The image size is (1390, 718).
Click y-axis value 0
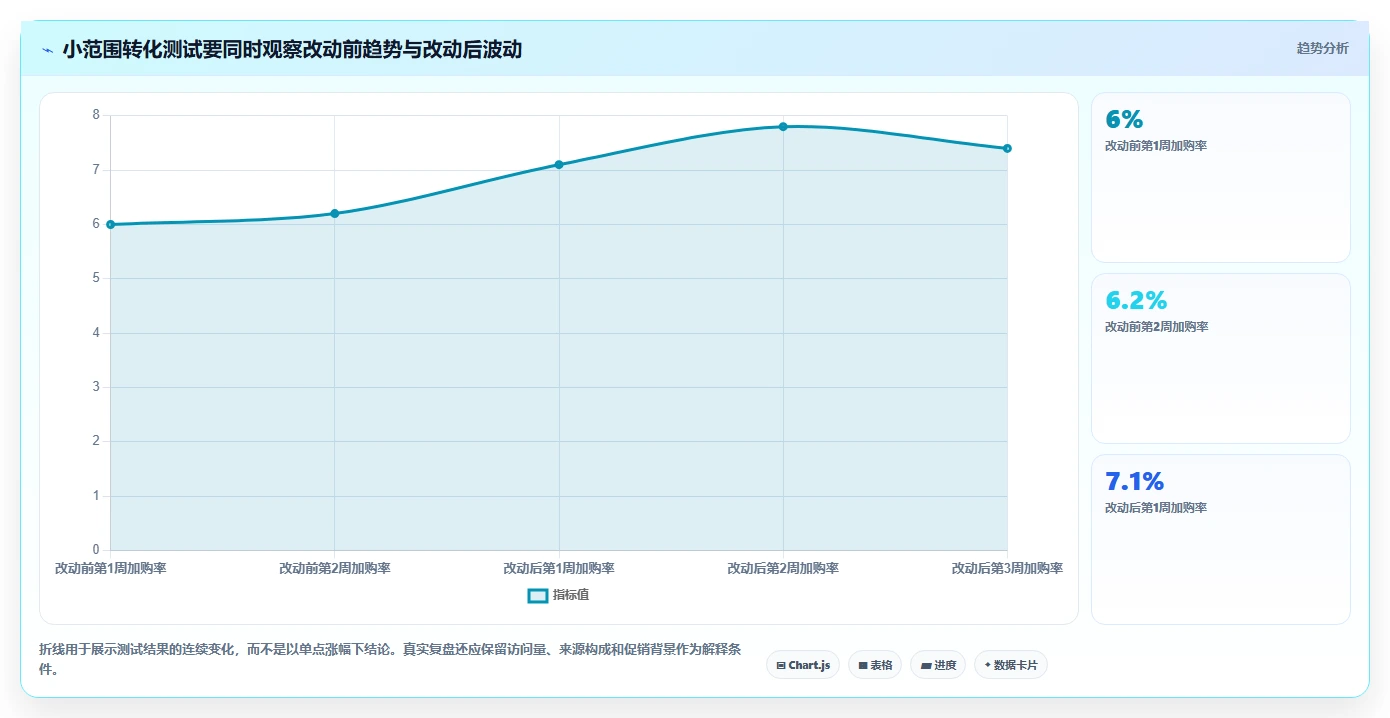tap(96, 550)
